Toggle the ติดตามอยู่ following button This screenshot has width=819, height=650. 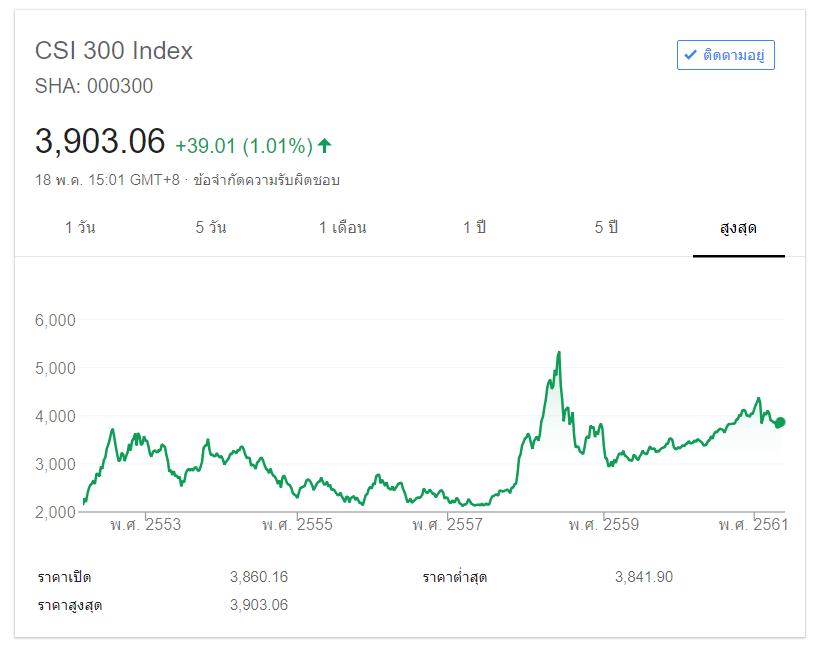click(x=726, y=55)
